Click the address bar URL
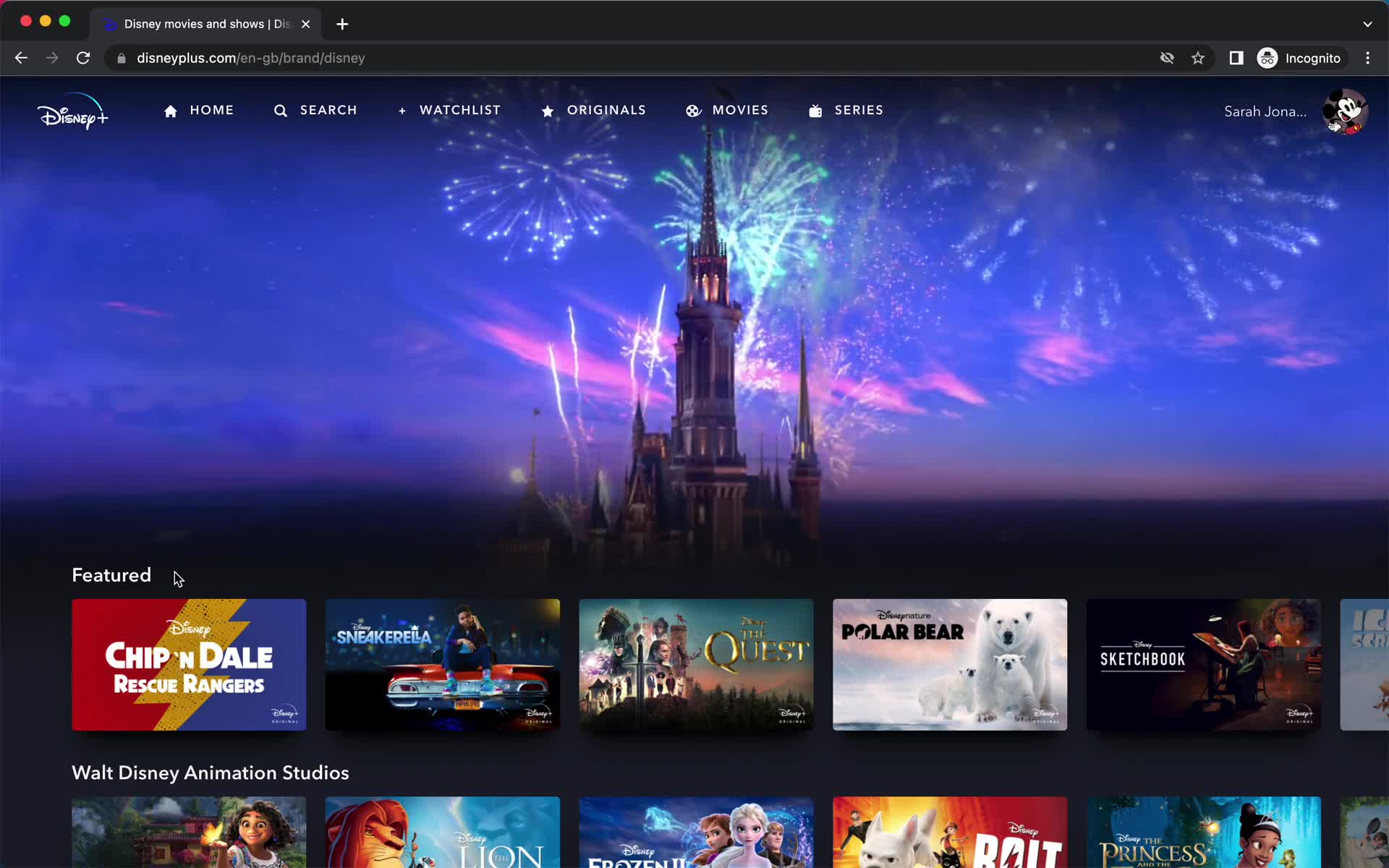Viewport: 1389px width, 868px height. click(250, 58)
